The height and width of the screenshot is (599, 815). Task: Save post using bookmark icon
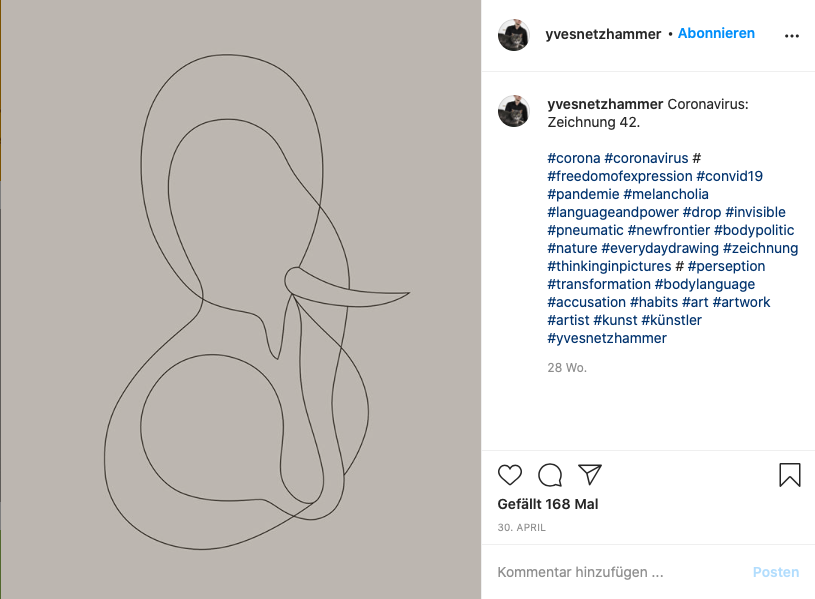coord(790,474)
